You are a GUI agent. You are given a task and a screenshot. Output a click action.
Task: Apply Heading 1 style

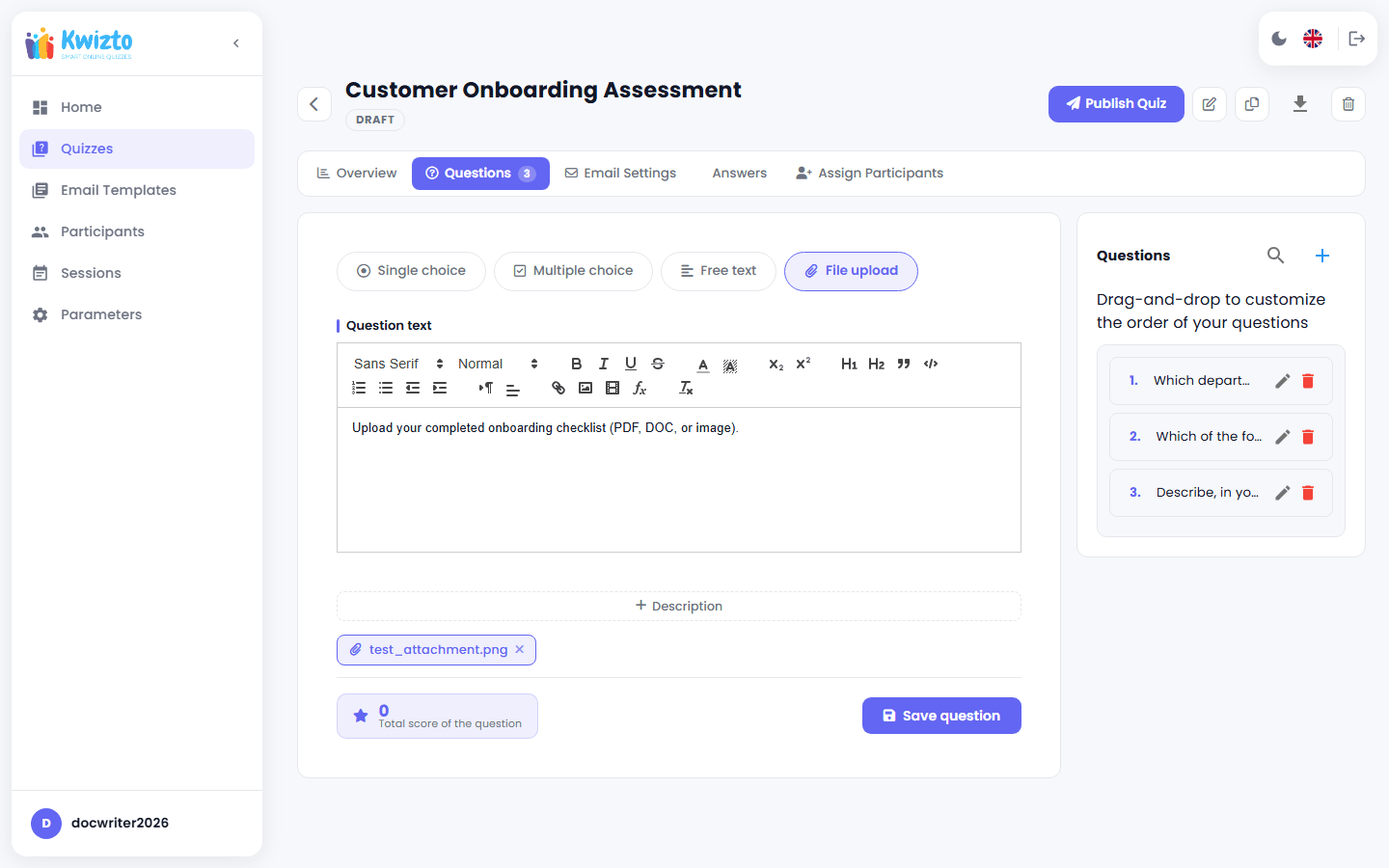849,364
